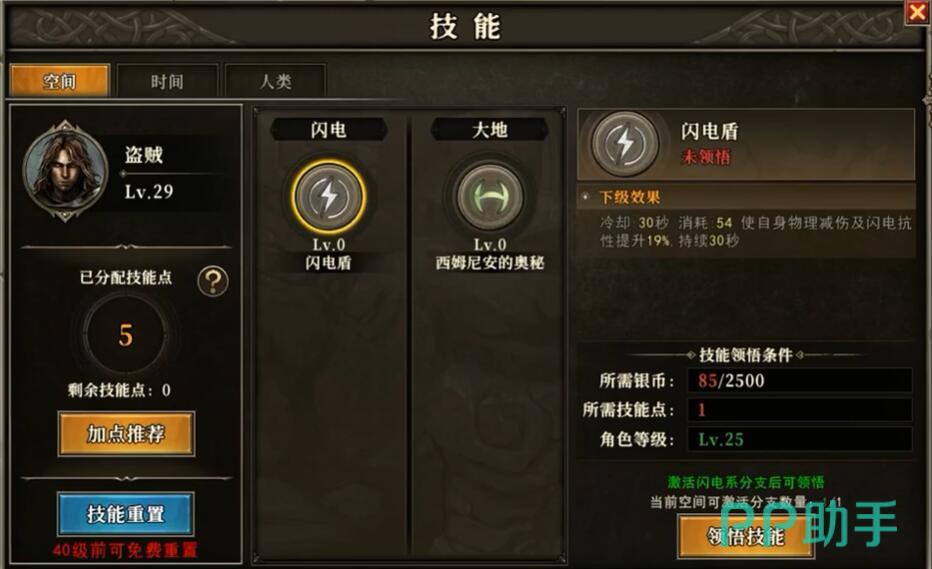
Task: Select the 大地 branch header
Action: pyautogui.click(x=489, y=130)
